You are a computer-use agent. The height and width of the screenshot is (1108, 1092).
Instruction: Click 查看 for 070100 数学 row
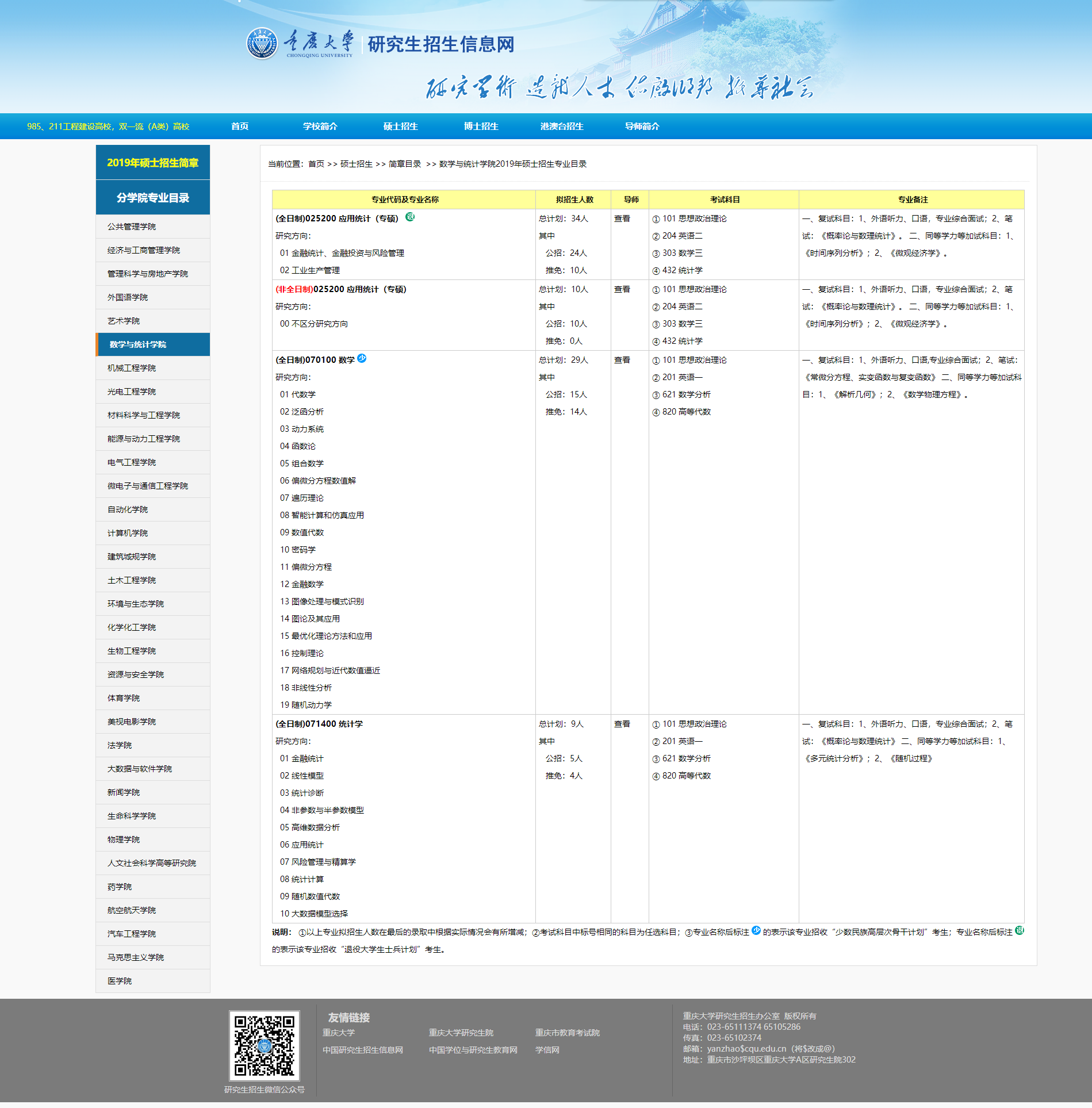[622, 360]
